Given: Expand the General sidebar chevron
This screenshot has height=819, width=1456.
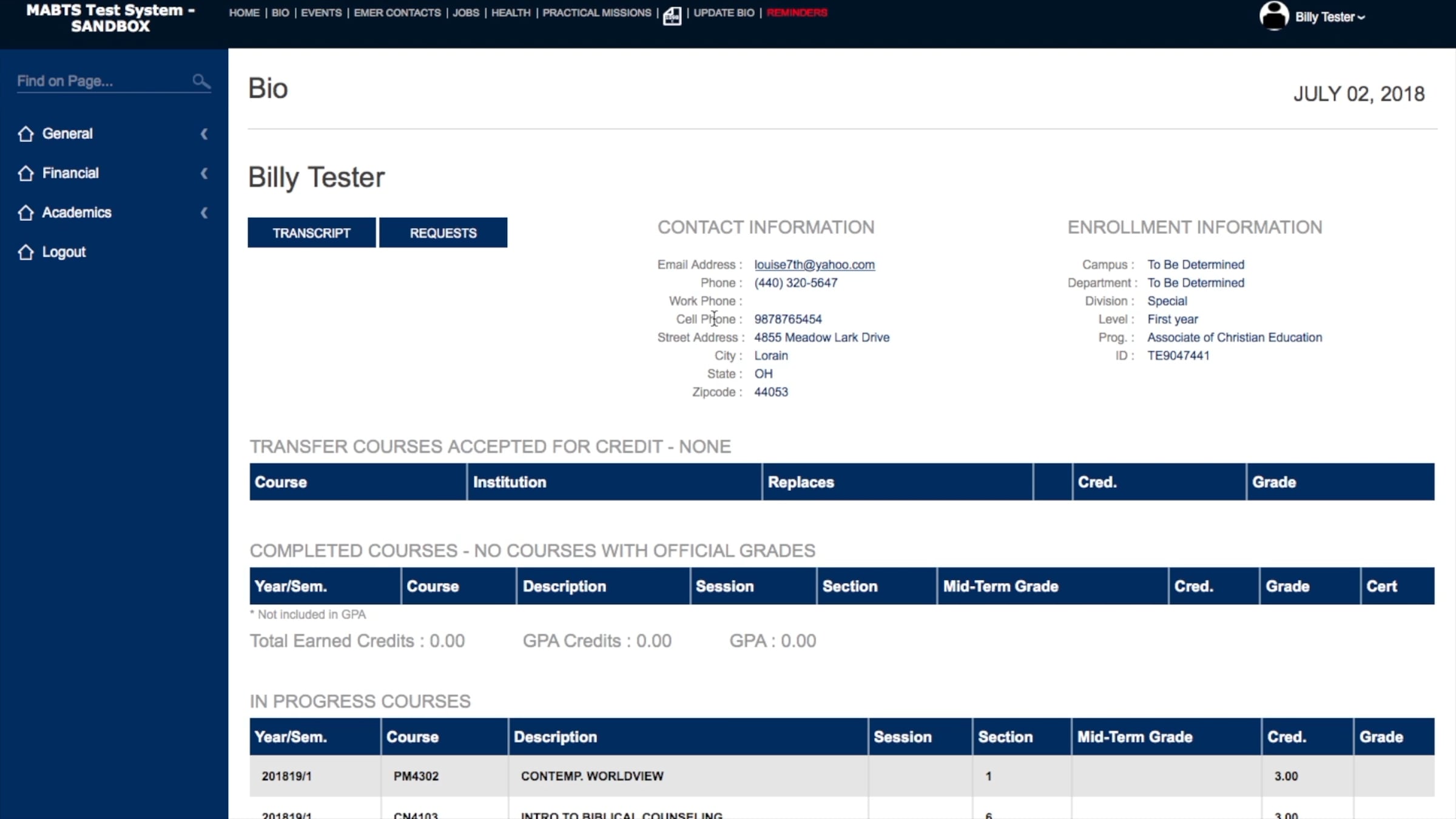Looking at the screenshot, I should 204,133.
